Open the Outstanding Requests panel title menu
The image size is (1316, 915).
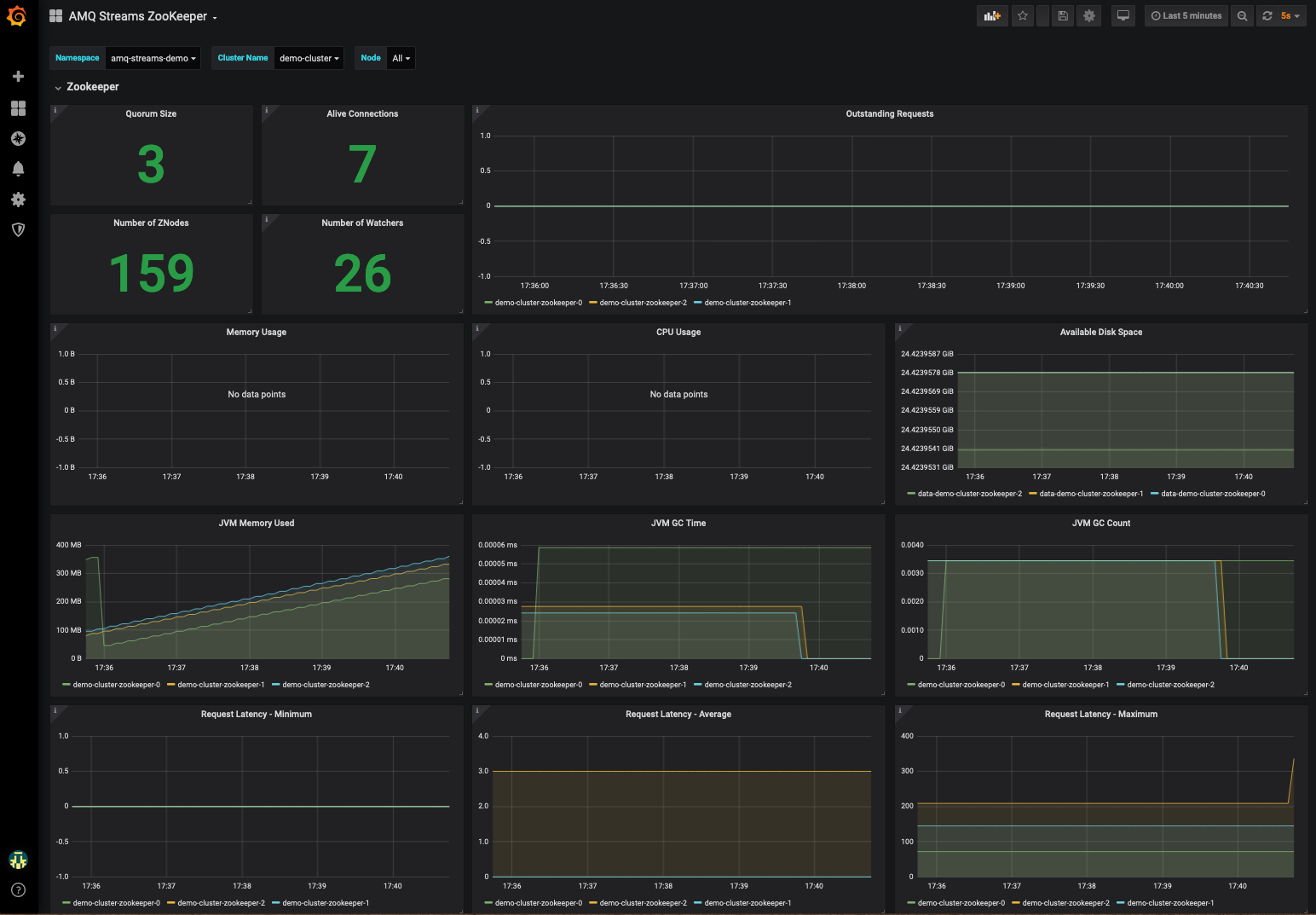889,113
